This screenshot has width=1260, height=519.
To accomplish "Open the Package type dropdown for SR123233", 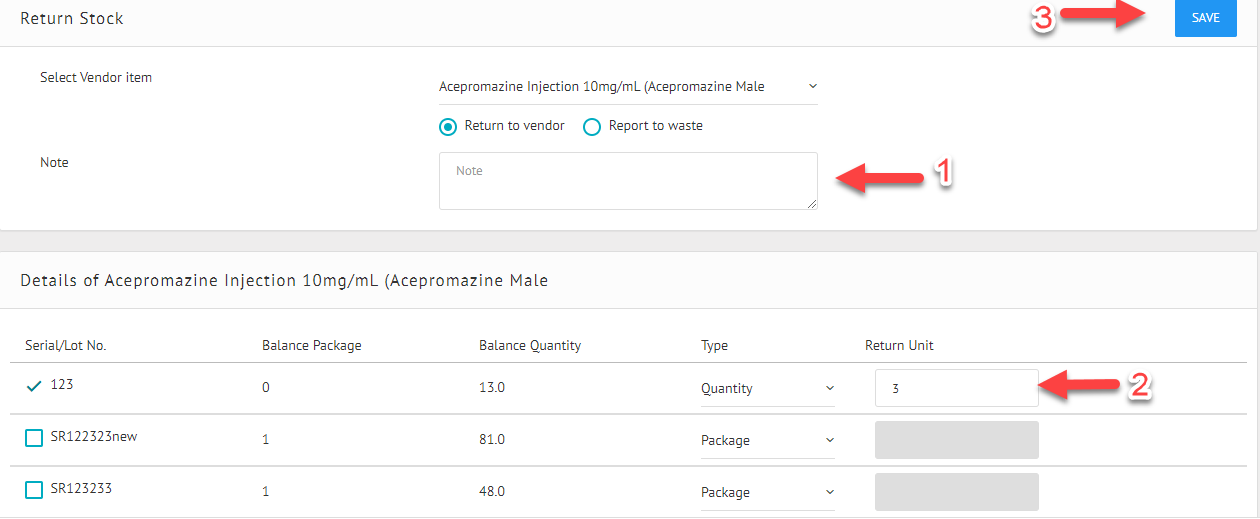I will [x=767, y=493].
